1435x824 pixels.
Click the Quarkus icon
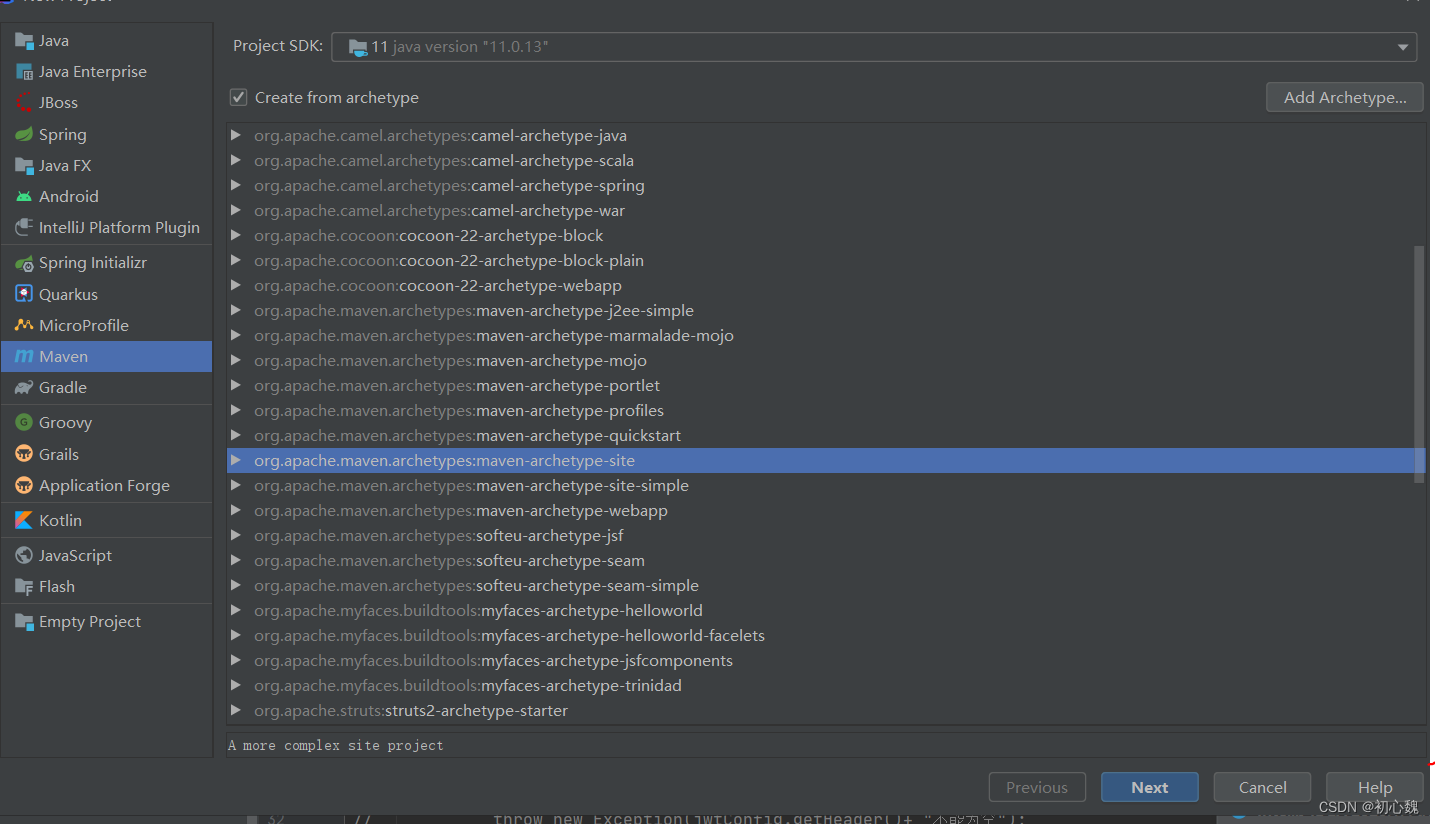(24, 294)
